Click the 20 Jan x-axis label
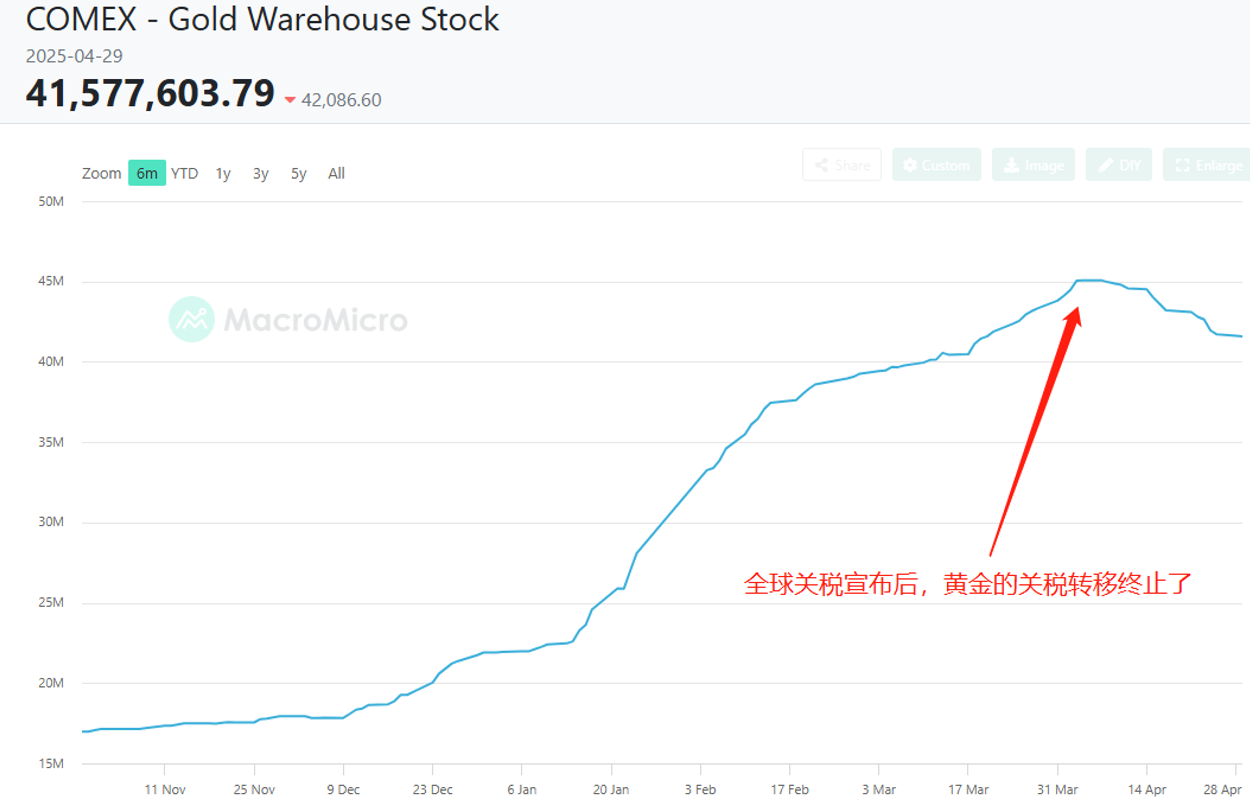 (x=611, y=789)
